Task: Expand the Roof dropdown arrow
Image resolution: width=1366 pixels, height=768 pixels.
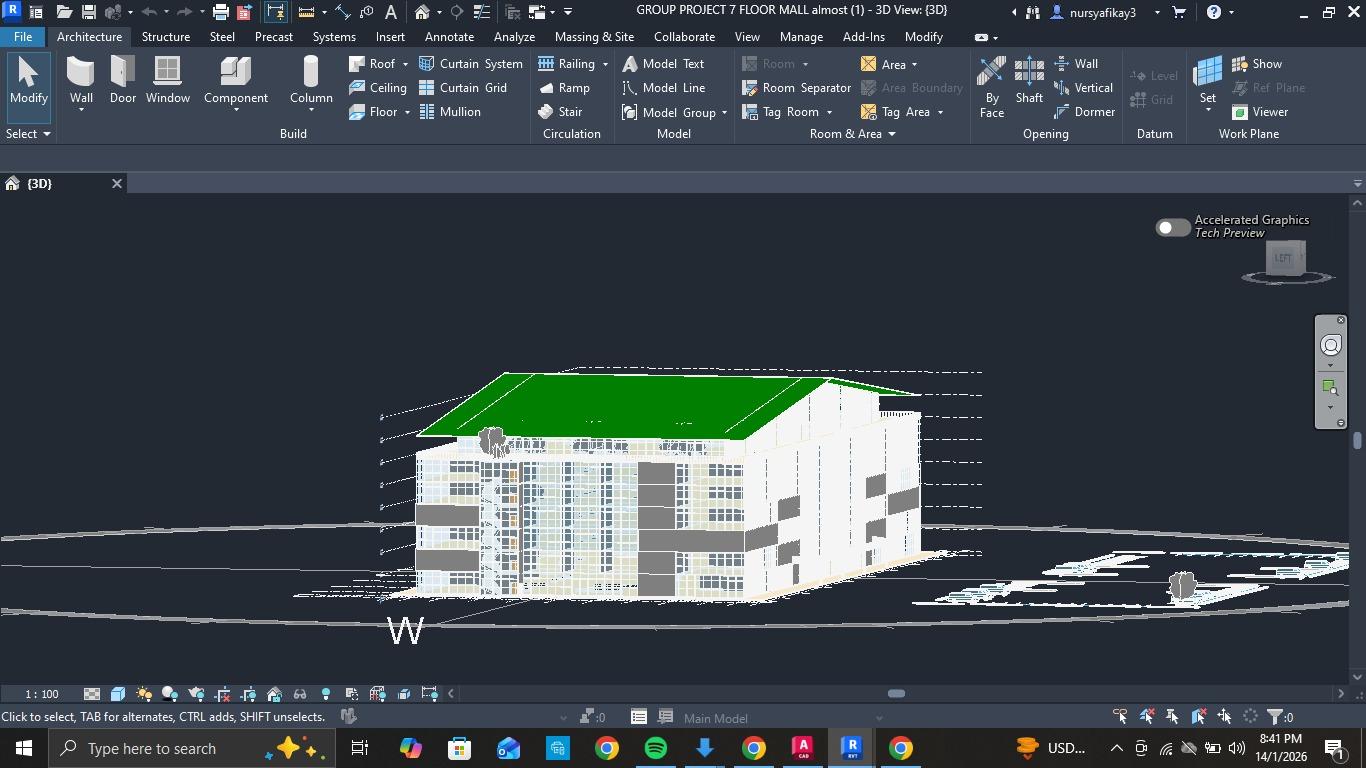Action: pos(405,64)
